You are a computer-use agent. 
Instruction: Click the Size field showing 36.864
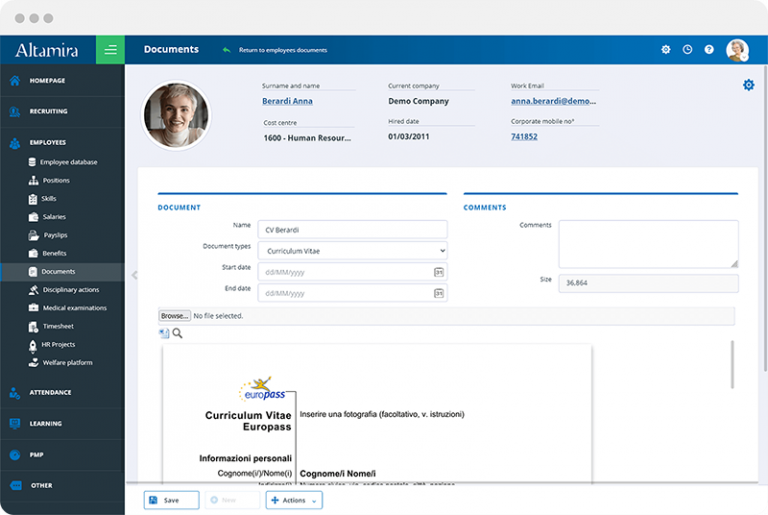pyautogui.click(x=648, y=283)
